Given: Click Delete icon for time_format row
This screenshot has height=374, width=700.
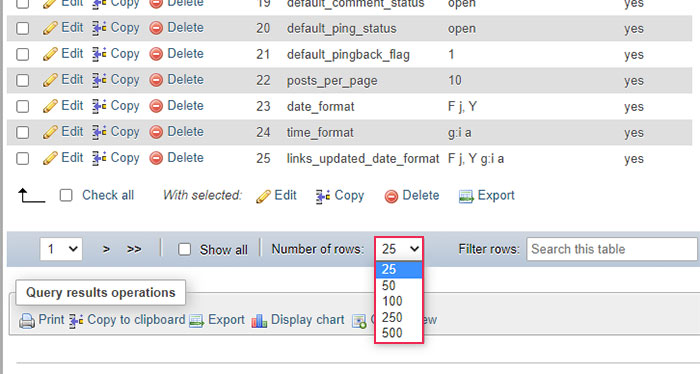Looking at the screenshot, I should pos(156,132).
